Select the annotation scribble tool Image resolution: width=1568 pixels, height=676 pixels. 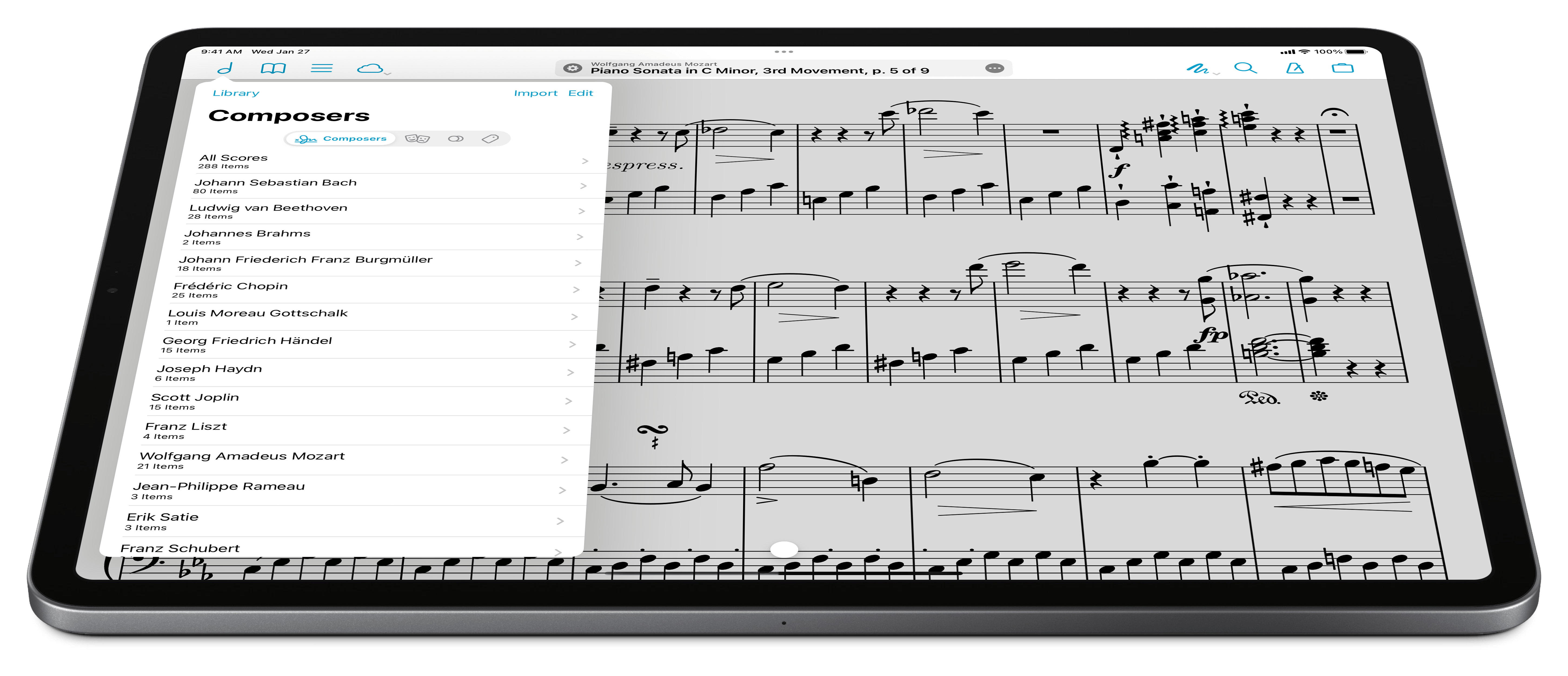click(1197, 68)
